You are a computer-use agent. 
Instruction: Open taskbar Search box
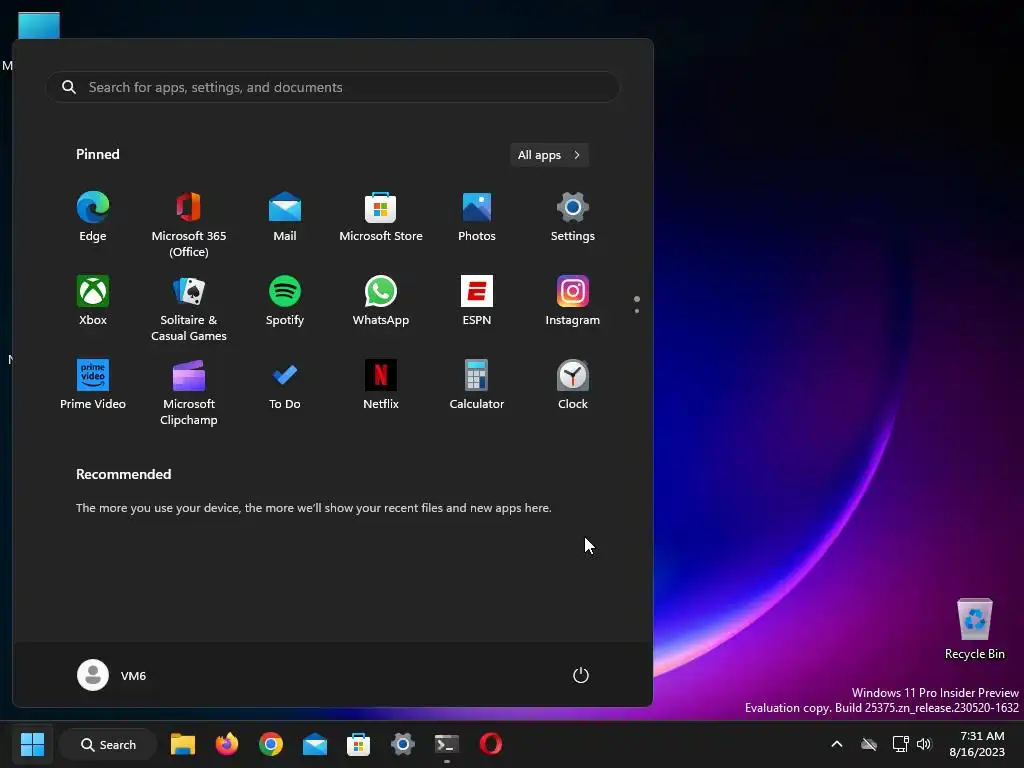point(108,744)
